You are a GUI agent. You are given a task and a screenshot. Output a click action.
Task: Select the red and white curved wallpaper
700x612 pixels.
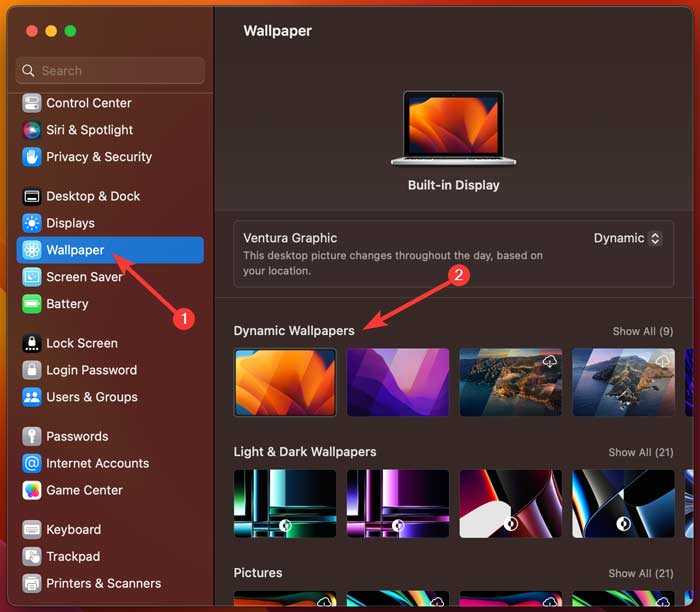[511, 503]
